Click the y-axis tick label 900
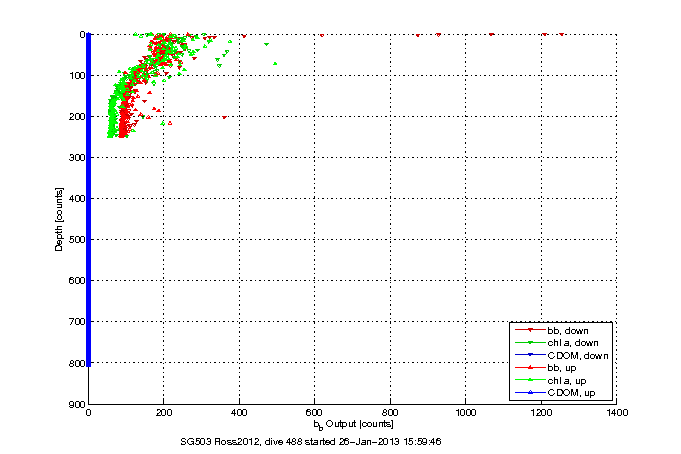Viewport: 681px width, 454px height. coord(77,404)
